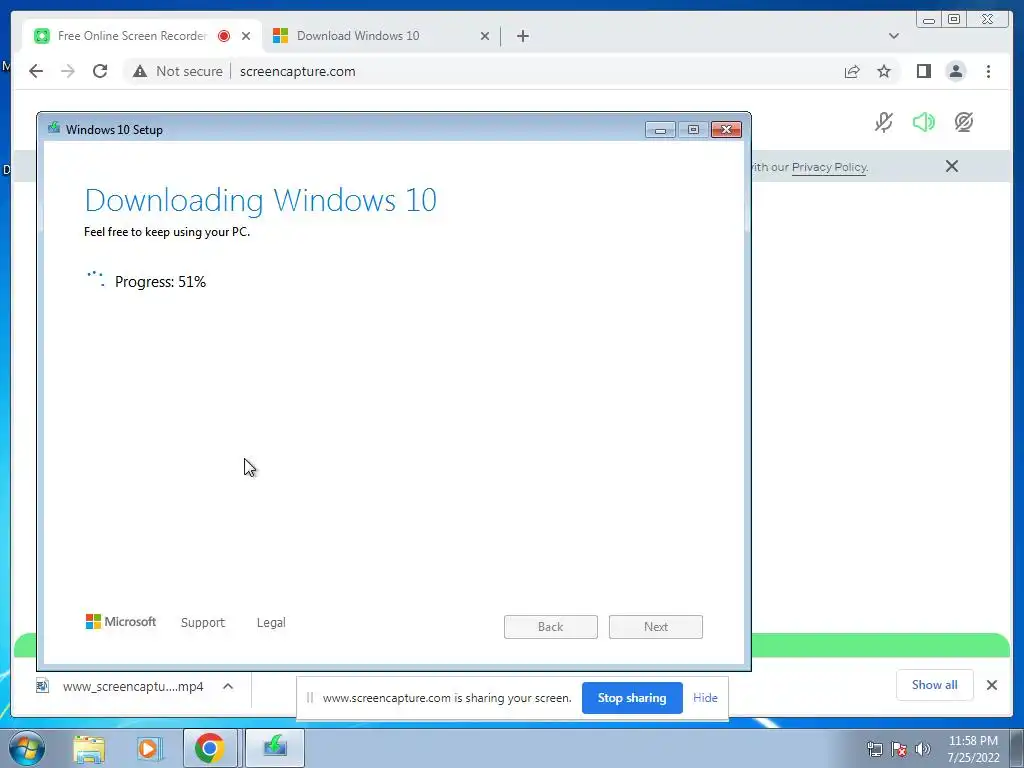Open Chrome tab search chevron

point(894,36)
